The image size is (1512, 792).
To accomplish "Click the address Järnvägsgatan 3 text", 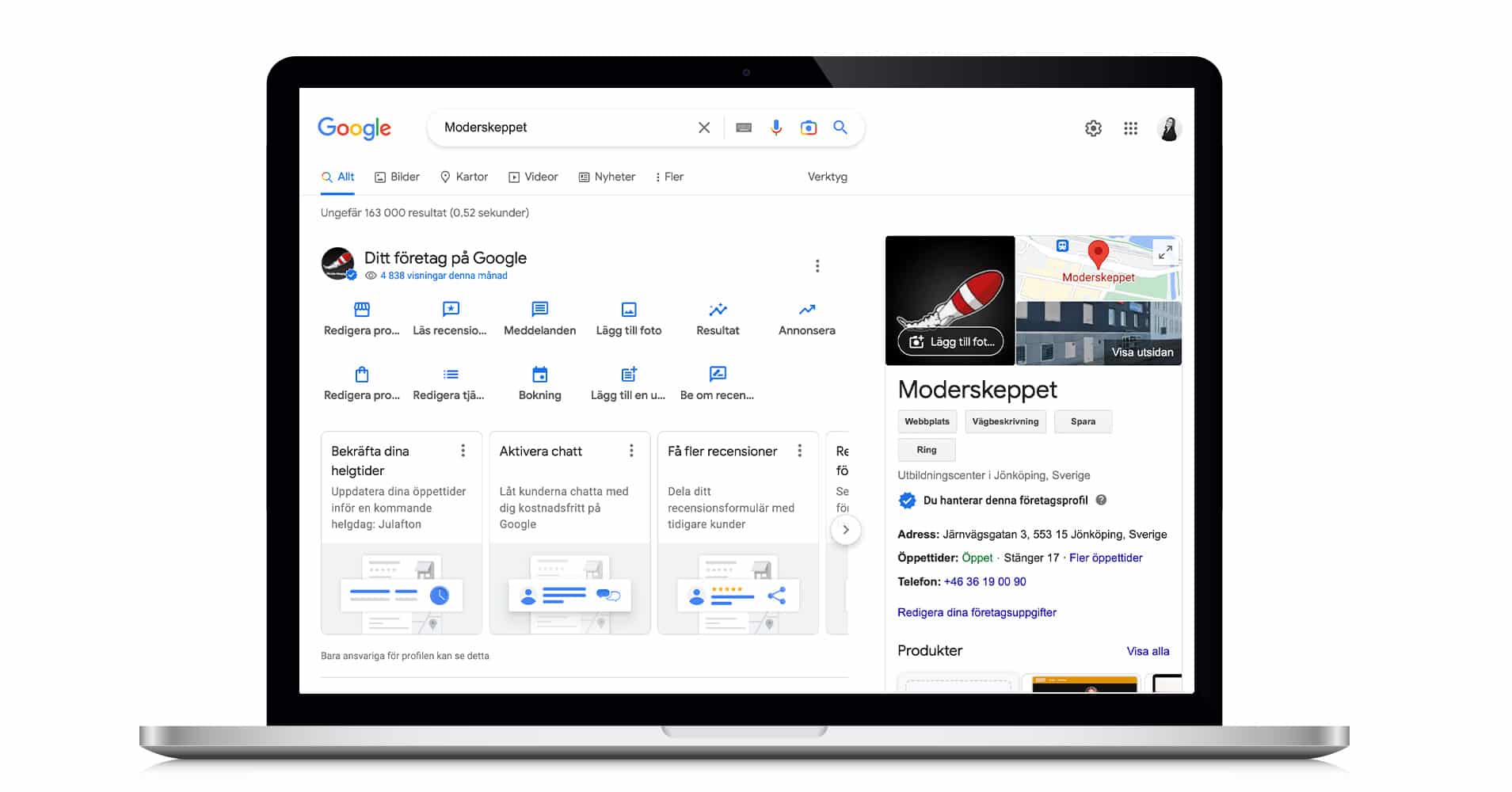I will click(x=1054, y=534).
